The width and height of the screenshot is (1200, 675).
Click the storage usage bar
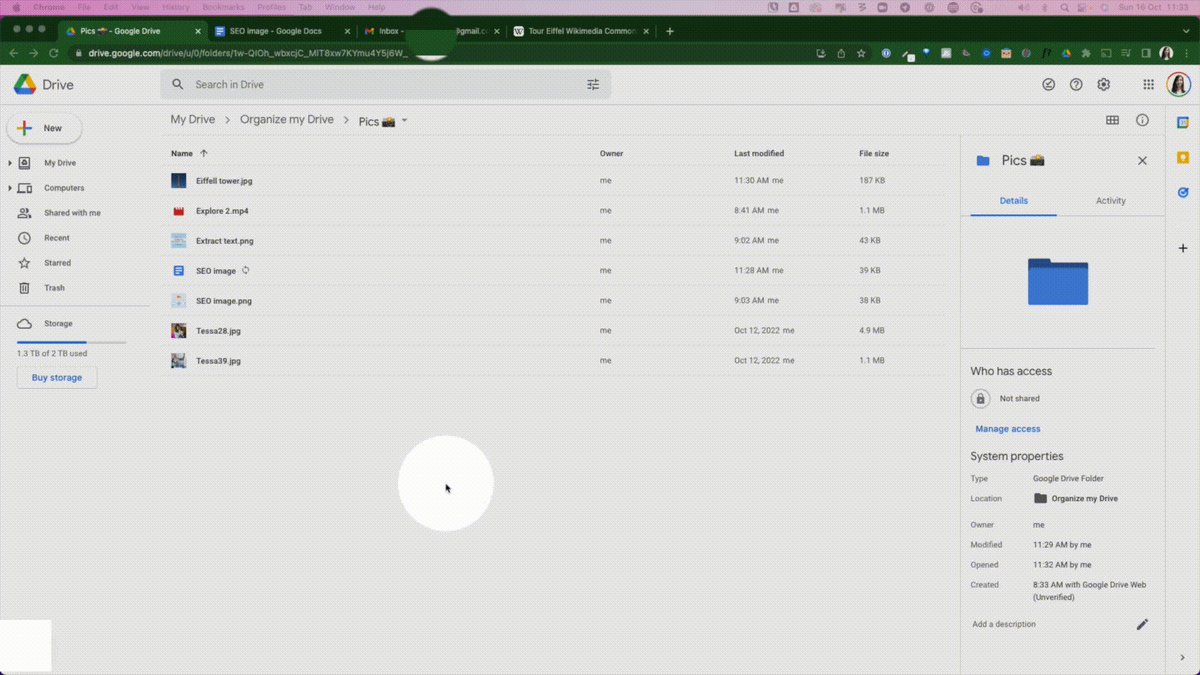pyautogui.click(x=71, y=342)
